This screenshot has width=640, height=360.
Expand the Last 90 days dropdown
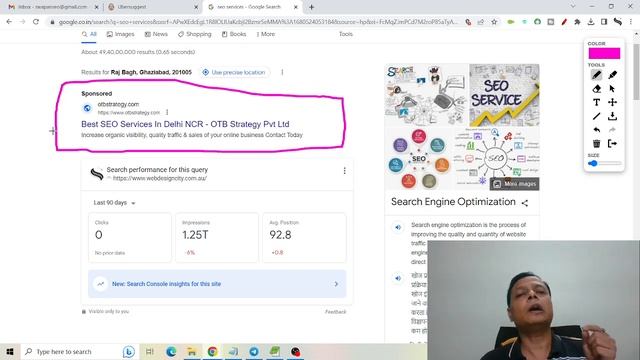click(114, 203)
